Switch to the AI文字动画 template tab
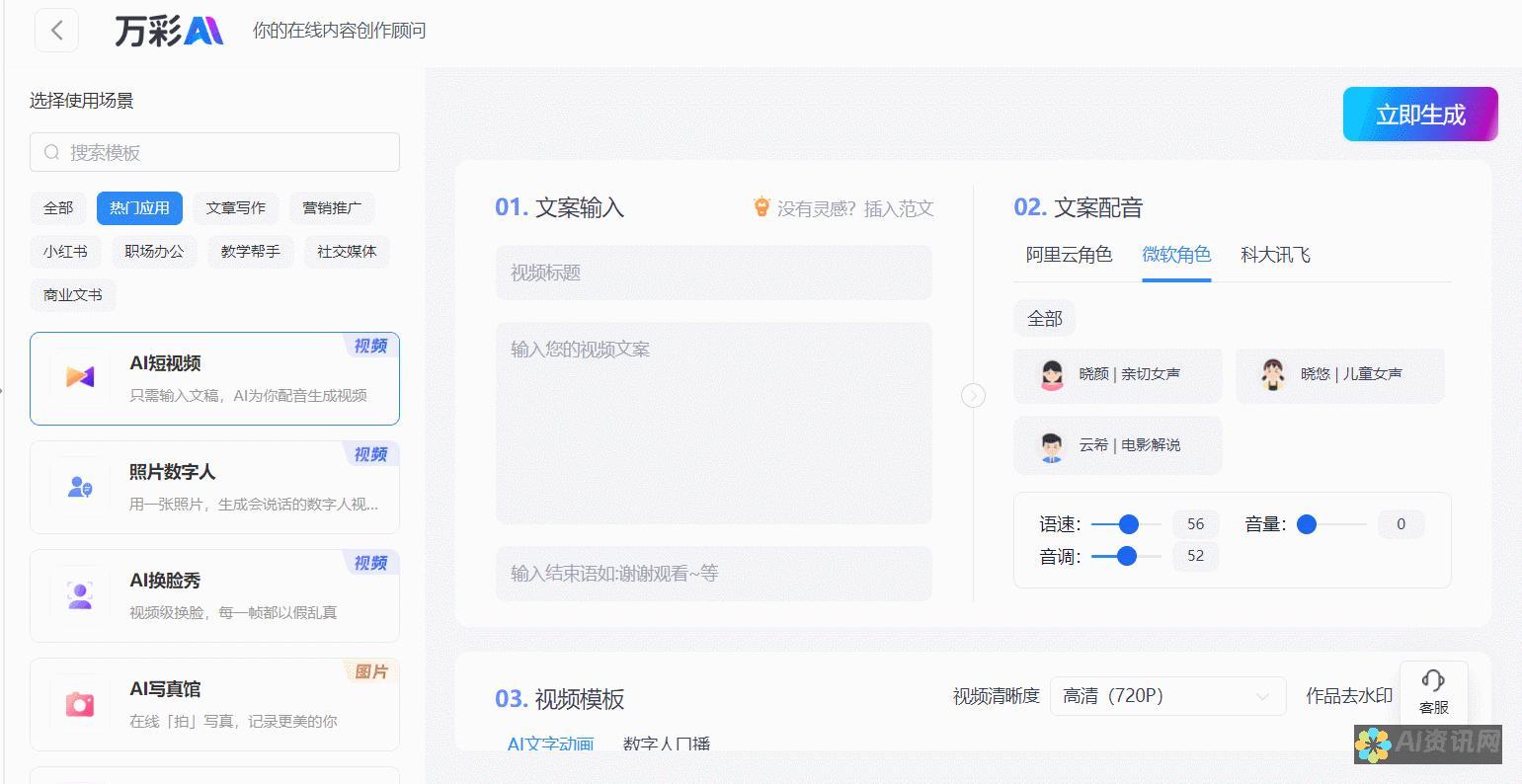This screenshot has height=784, width=1522. pyautogui.click(x=550, y=744)
